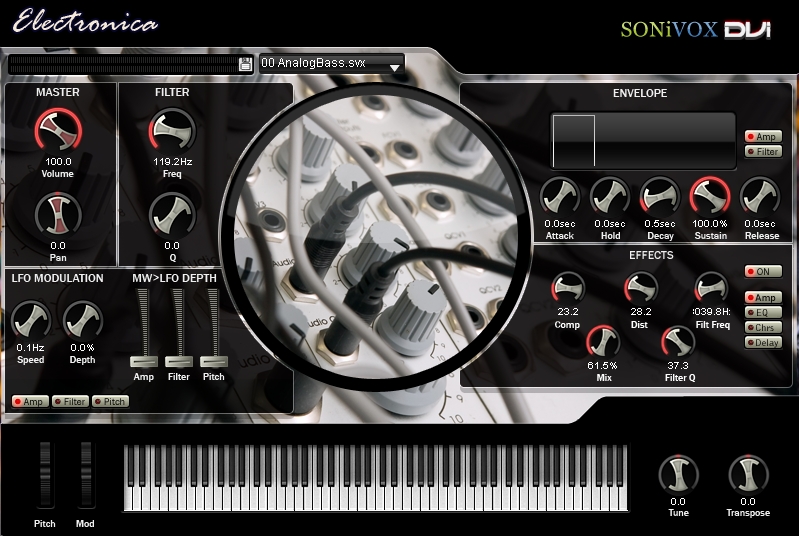Viewport: 799px width, 536px height.
Task: Click the MW>LFO Depth Amp slider handle
Action: tap(144, 362)
